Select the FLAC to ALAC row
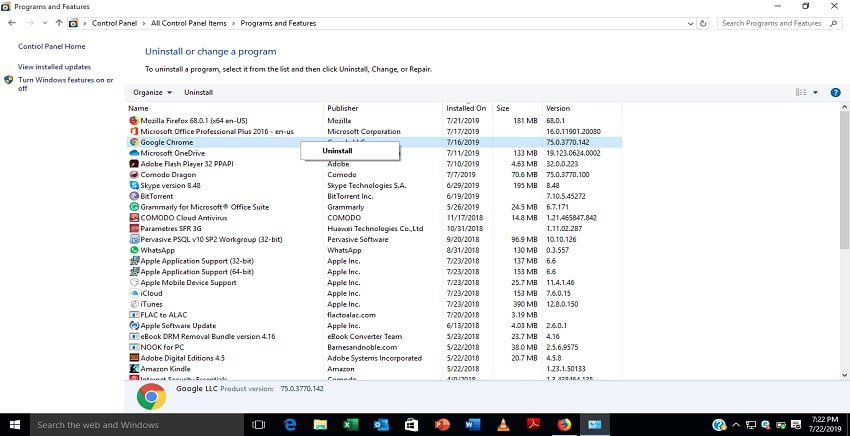The height and width of the screenshot is (436, 850). pyautogui.click(x=374, y=315)
